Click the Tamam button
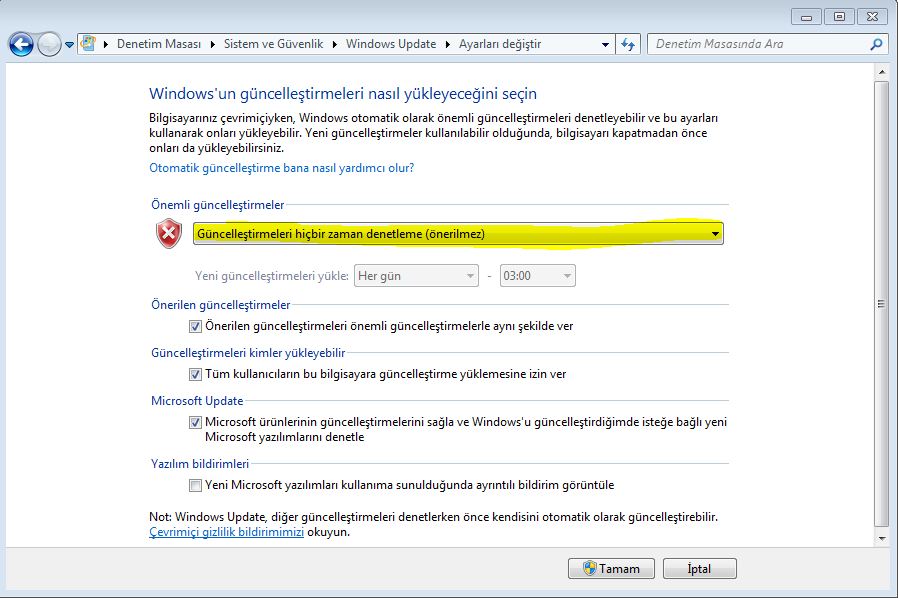 click(x=611, y=568)
